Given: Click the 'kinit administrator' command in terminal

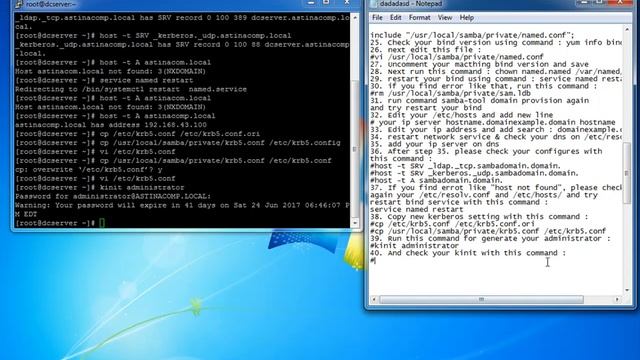Looking at the screenshot, I should [142, 187].
